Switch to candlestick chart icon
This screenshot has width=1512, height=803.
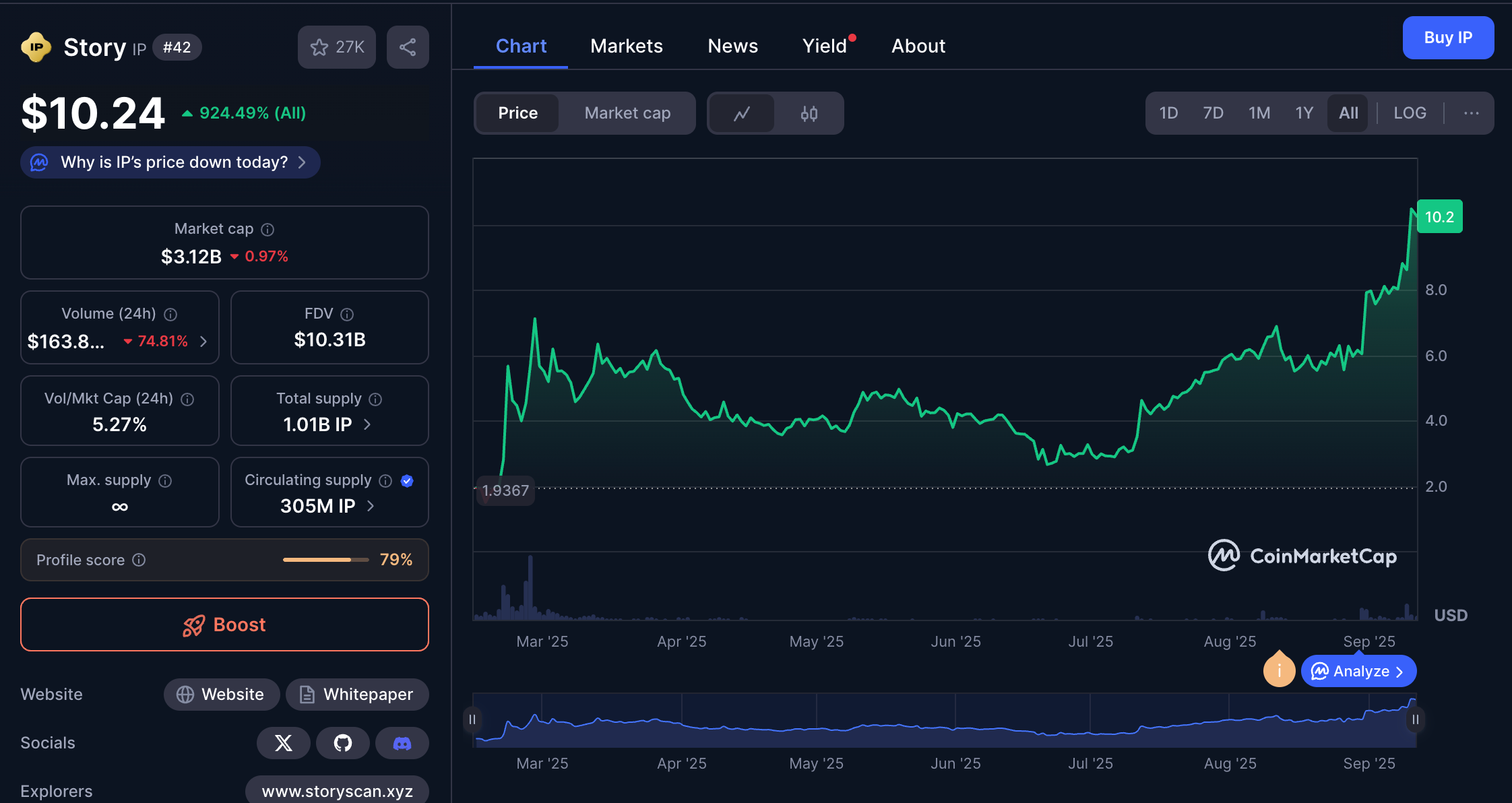809,113
